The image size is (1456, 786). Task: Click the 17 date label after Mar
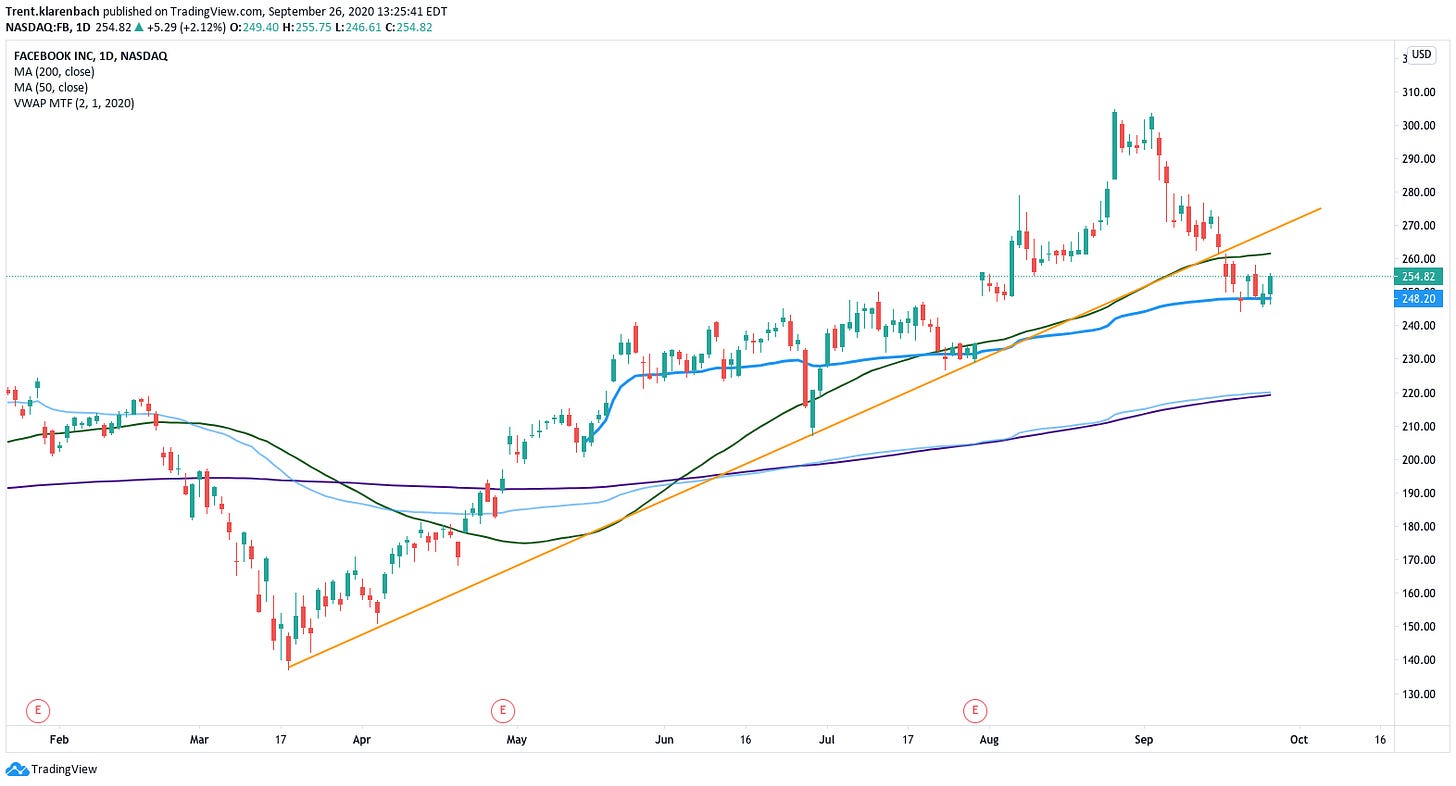(x=282, y=740)
